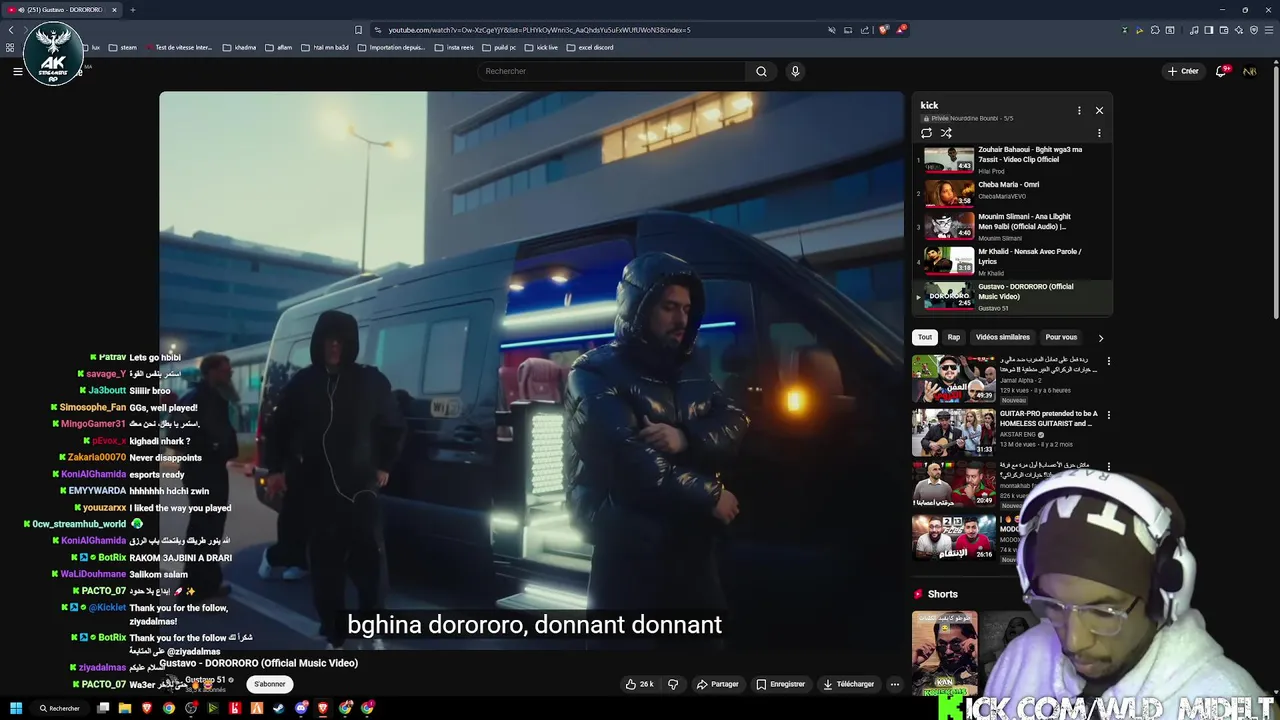Toggle shuffle playlist icon

946,133
